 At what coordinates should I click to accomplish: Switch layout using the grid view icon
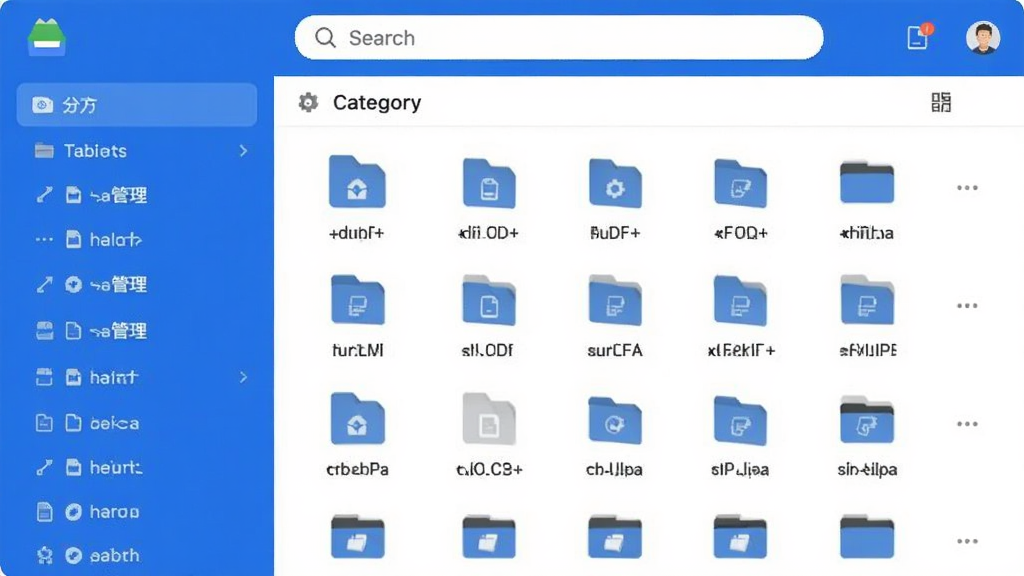(x=941, y=103)
